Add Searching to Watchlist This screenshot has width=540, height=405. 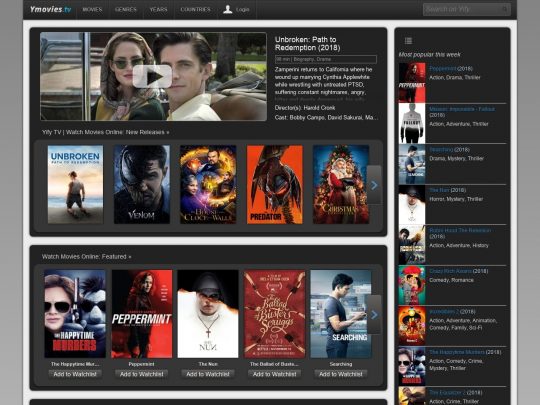click(341, 374)
